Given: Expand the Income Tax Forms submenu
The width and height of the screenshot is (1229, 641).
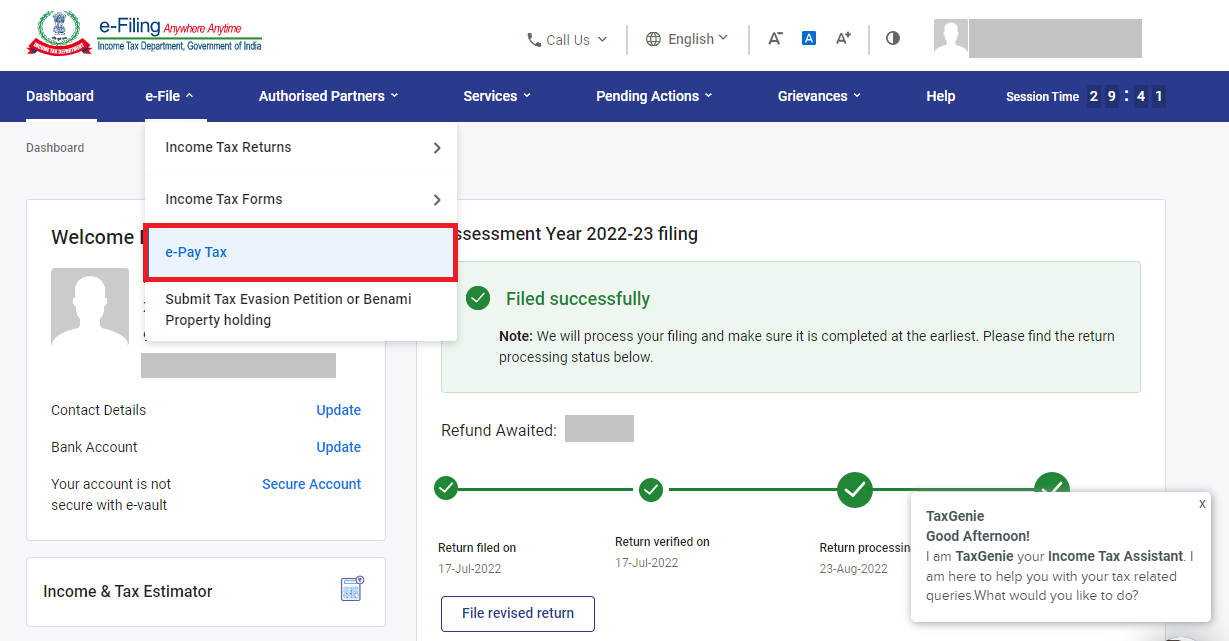Looking at the screenshot, I should coord(223,199).
